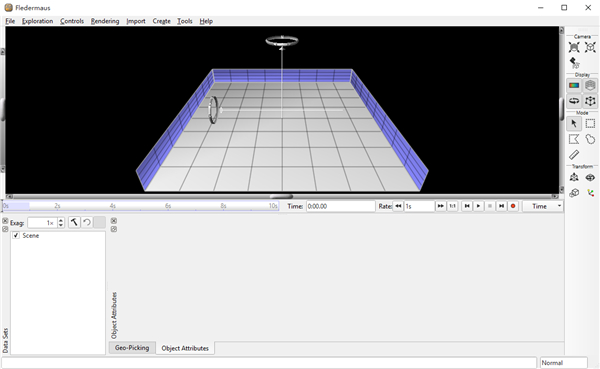Open the Time mode dropdown
Viewport: 600px width, 369px height.
point(543,206)
